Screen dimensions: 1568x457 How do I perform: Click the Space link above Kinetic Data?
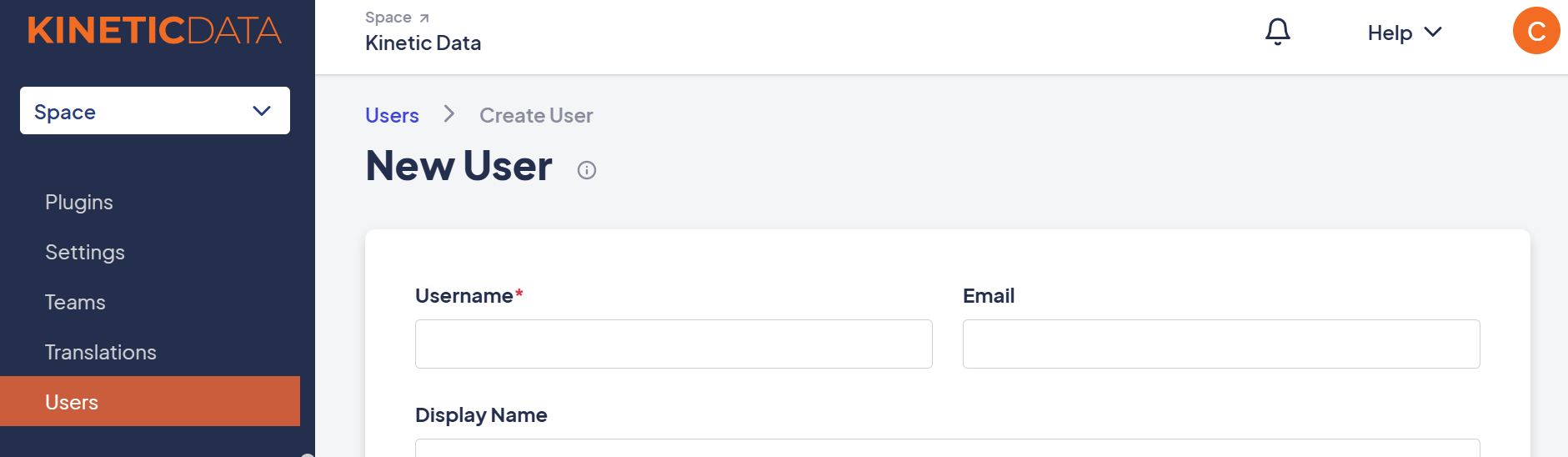click(x=388, y=18)
